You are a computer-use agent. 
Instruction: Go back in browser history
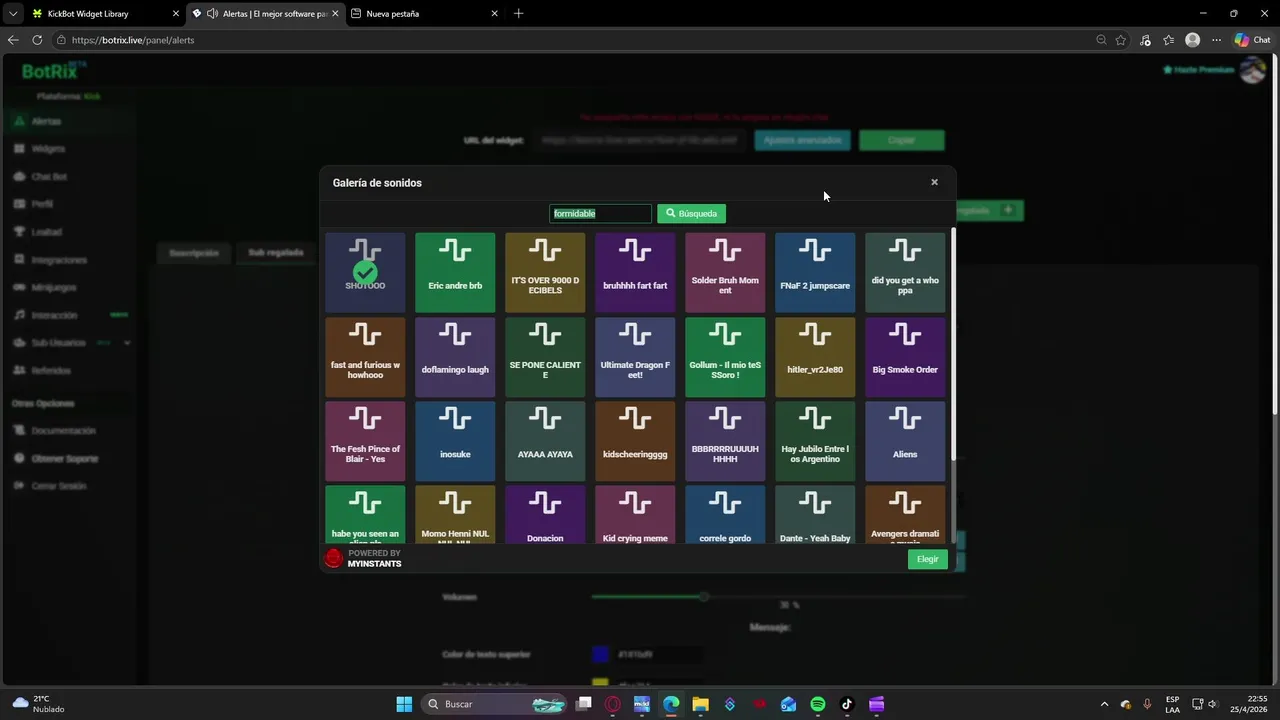(13, 40)
